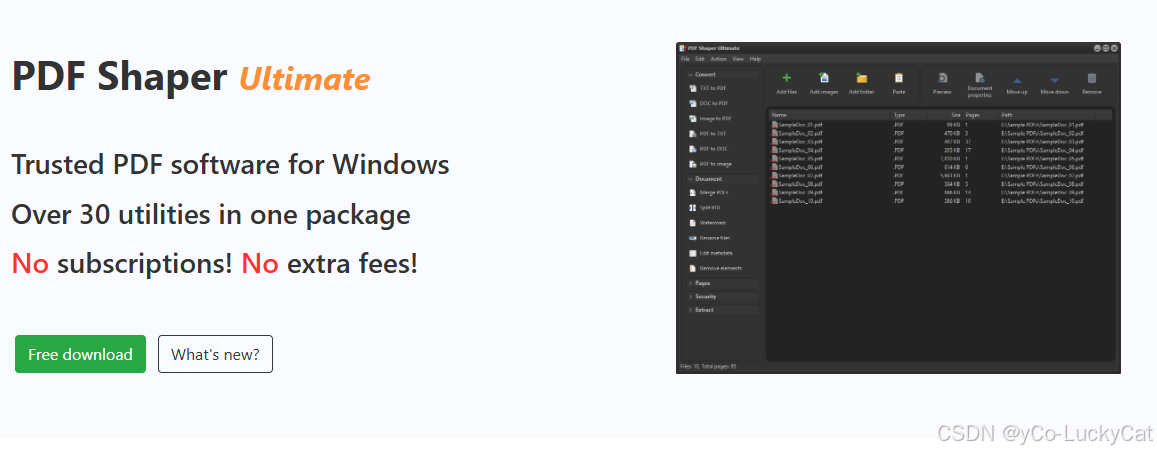
Task: Select file SampleDoc_06.pdf in the list
Action: pos(796,167)
